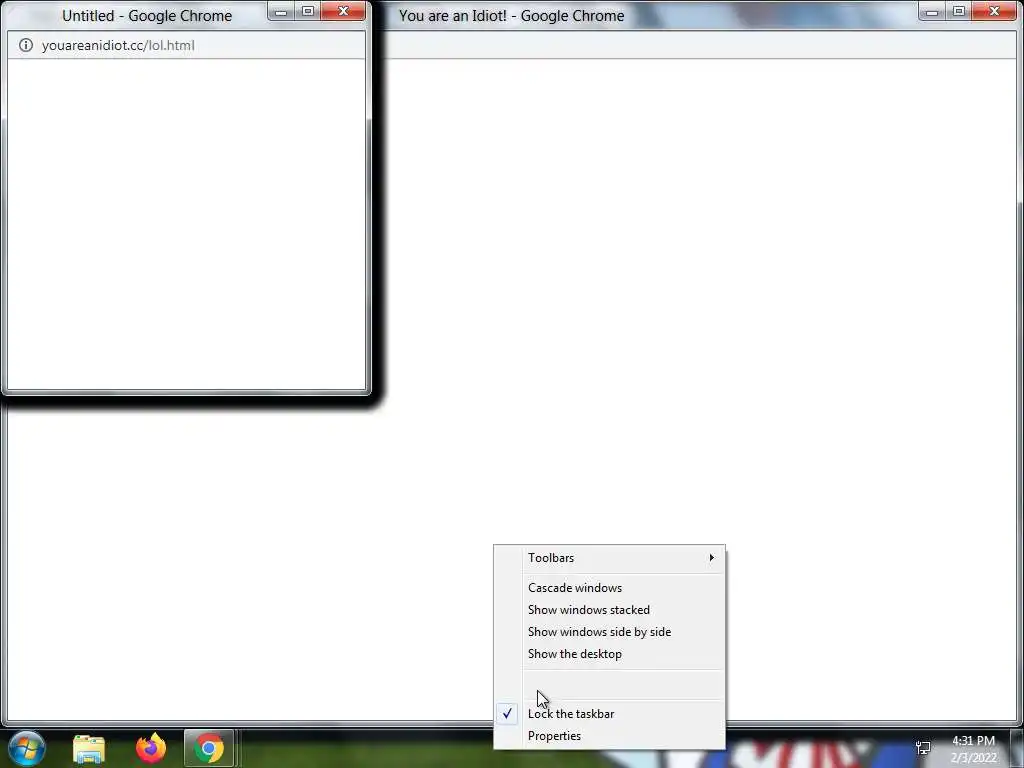Toggle Lock the taskbar option
1024x768 pixels.
pyautogui.click(x=609, y=714)
